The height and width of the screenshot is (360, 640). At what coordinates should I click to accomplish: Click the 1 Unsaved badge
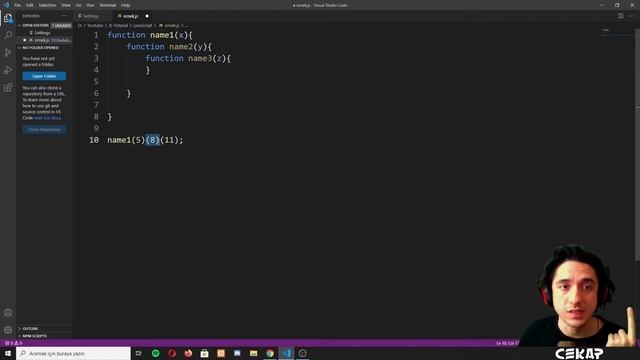61,25
